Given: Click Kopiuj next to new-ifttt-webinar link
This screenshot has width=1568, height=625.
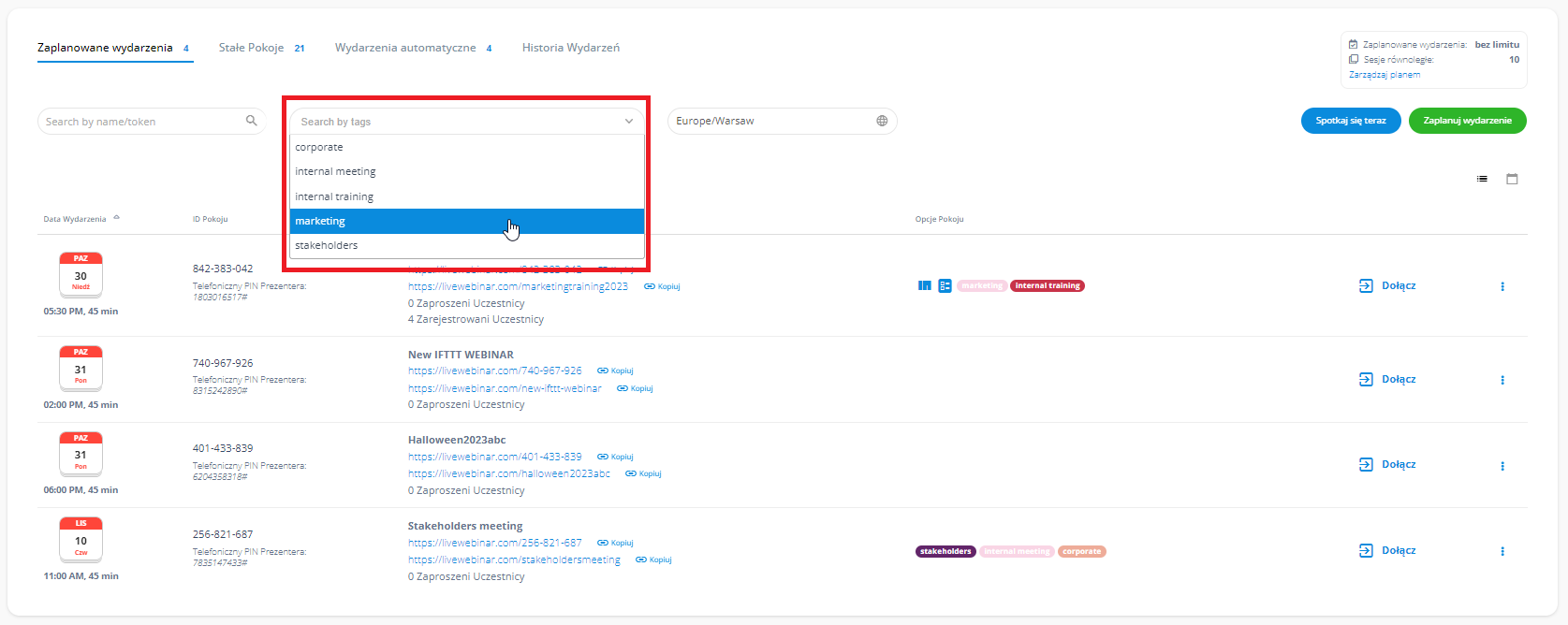Looking at the screenshot, I should coord(635,388).
